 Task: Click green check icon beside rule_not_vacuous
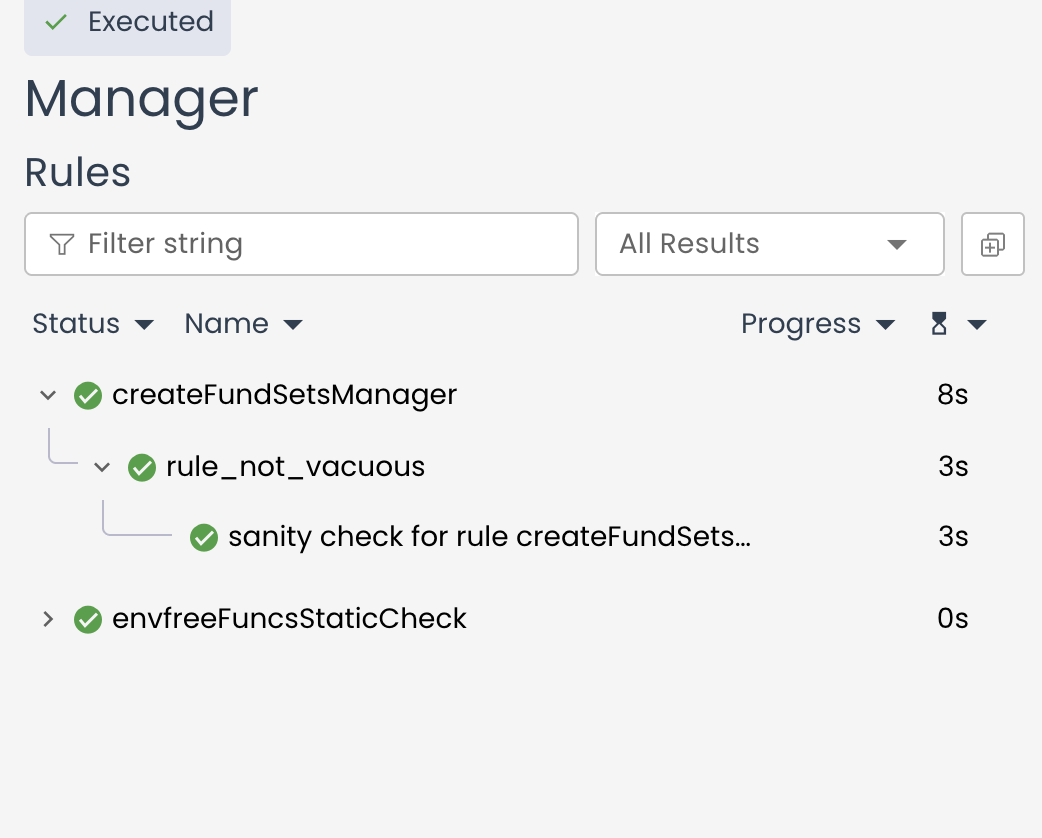142,467
